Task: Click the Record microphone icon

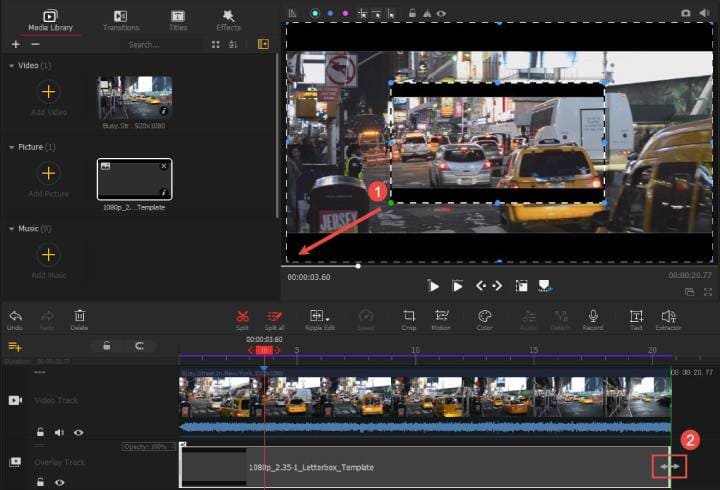Action: pyautogui.click(x=593, y=316)
